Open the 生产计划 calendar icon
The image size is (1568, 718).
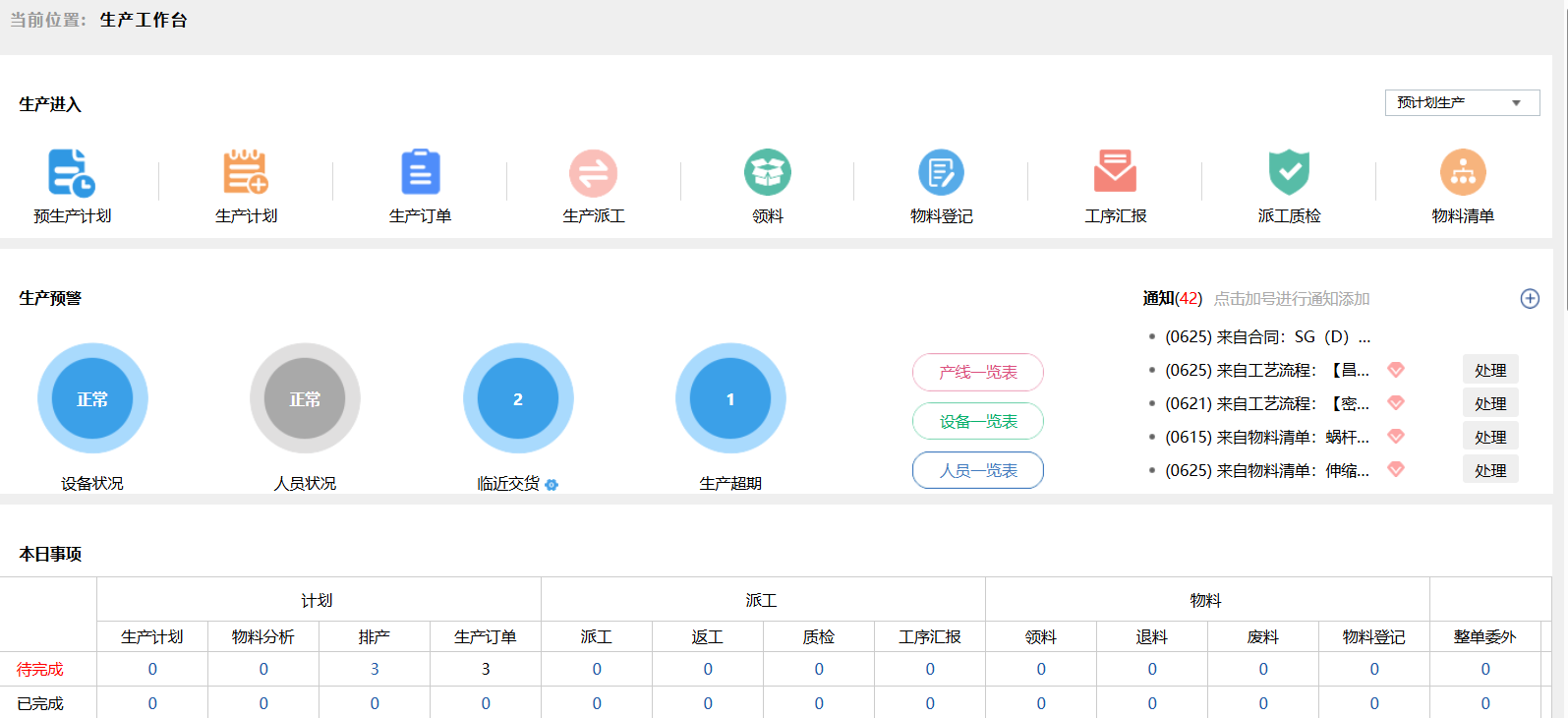246,173
